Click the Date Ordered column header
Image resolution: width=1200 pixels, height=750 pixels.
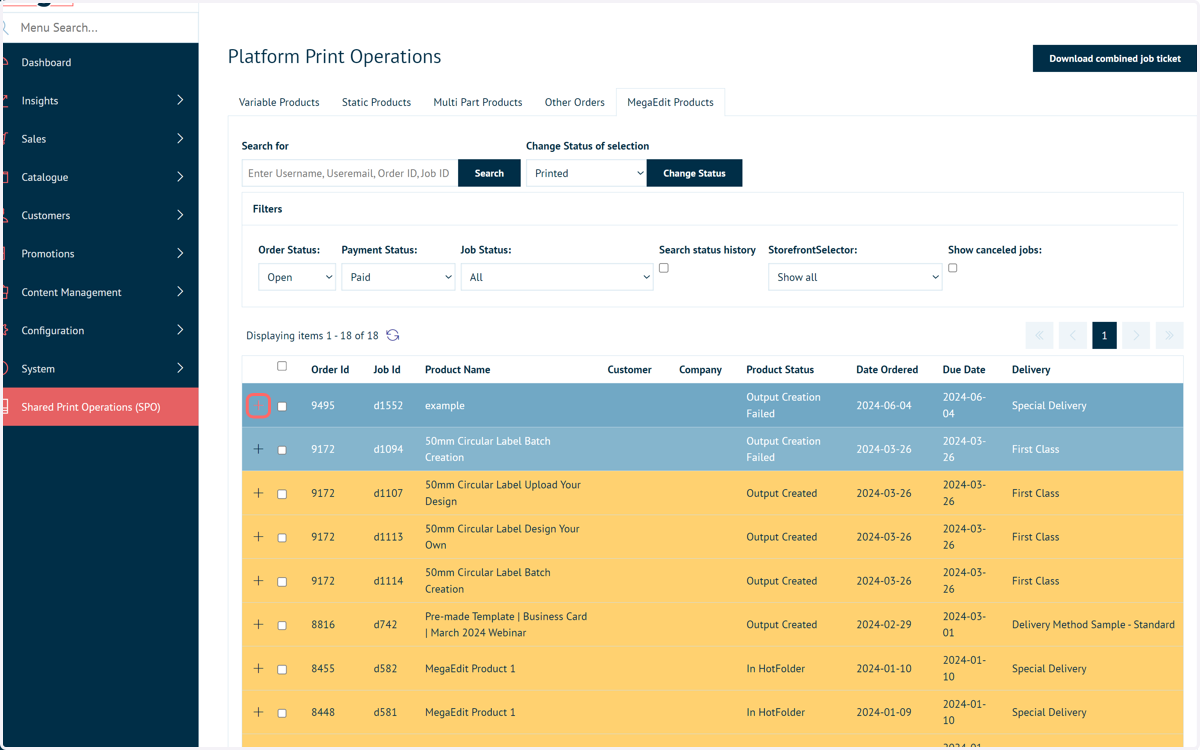pos(887,370)
